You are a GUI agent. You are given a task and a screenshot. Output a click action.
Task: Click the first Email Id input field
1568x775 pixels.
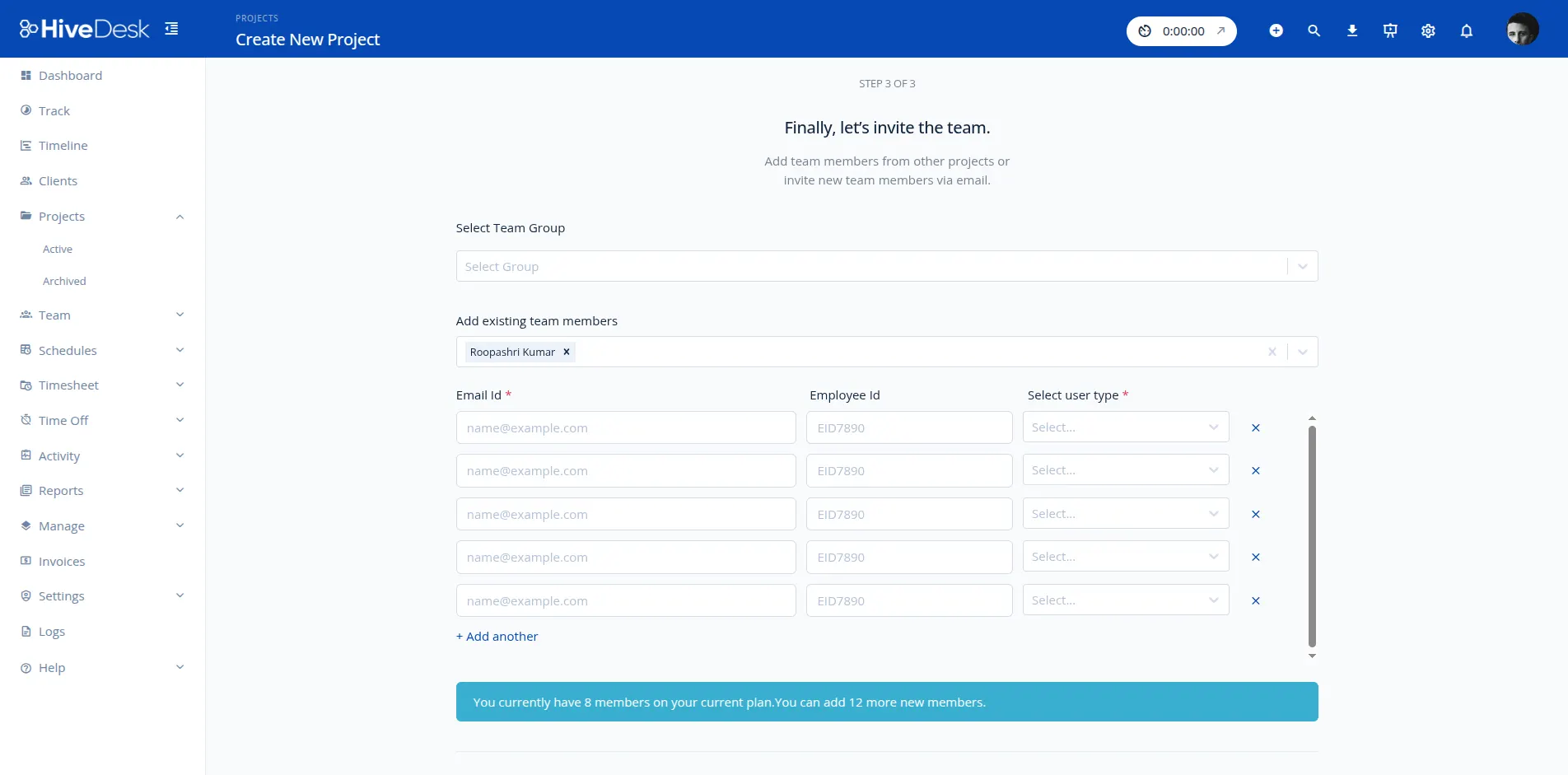(626, 427)
